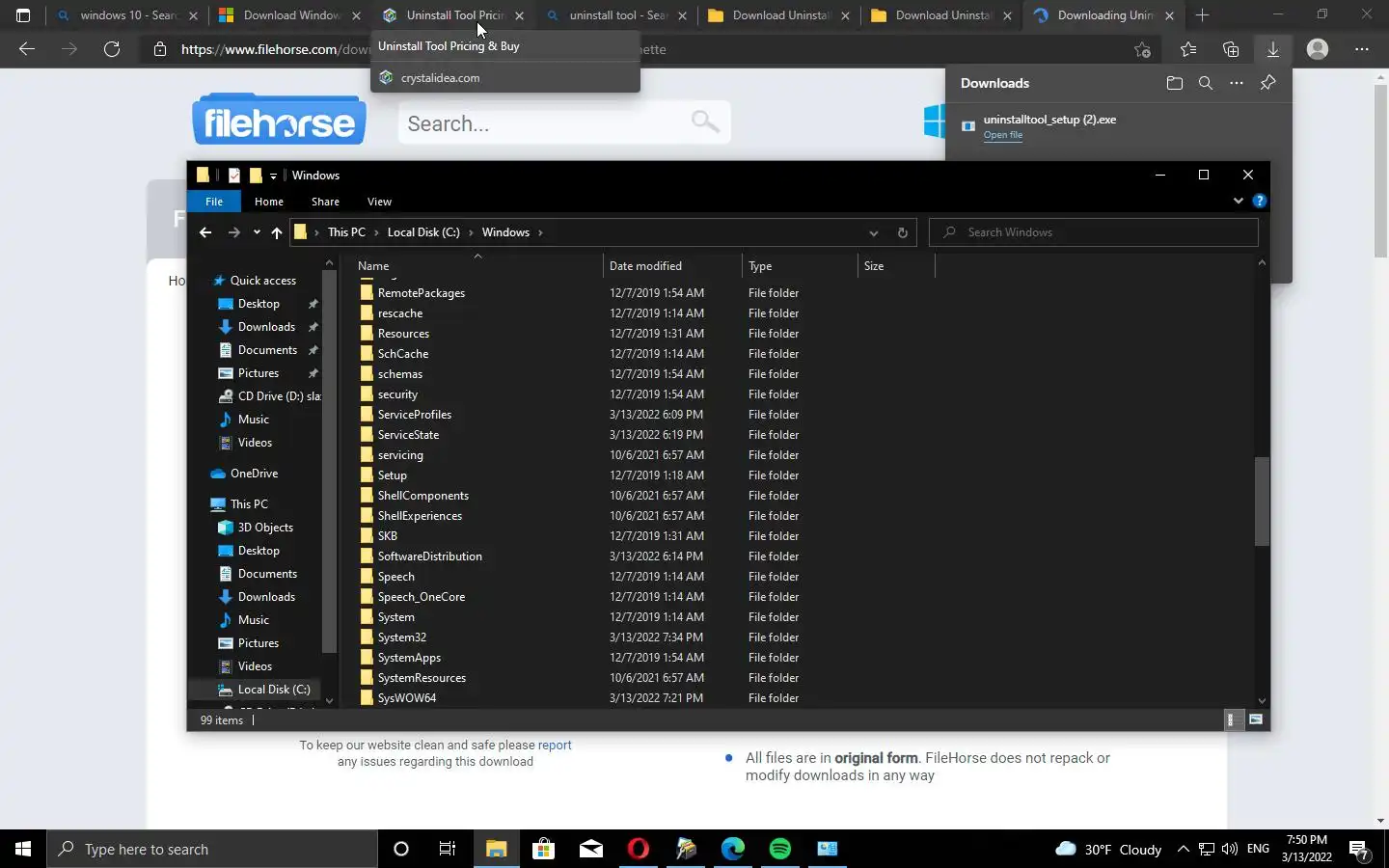Viewport: 1389px width, 868px height.
Task: Open a new Edge tab
Action: click(x=1202, y=15)
